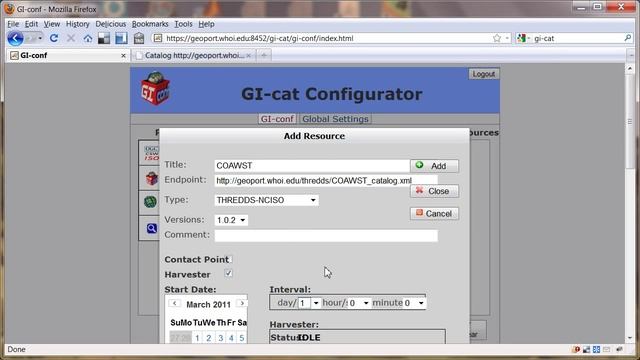Viewport: 640px width, 360px height.
Task: Select March 3 in the calendar
Action: pos(220,338)
